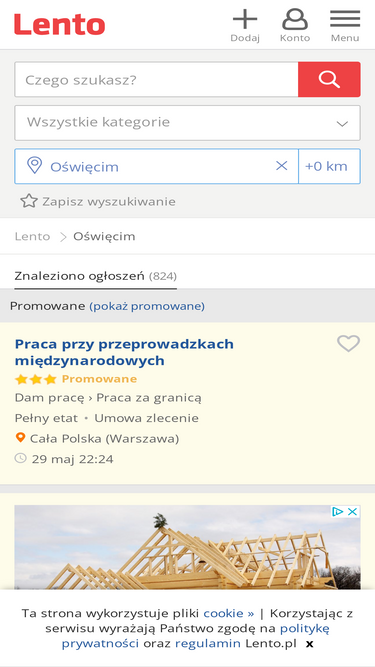Focus the Czego szukasz search field
This screenshot has height=667, width=375.
[x=156, y=80]
